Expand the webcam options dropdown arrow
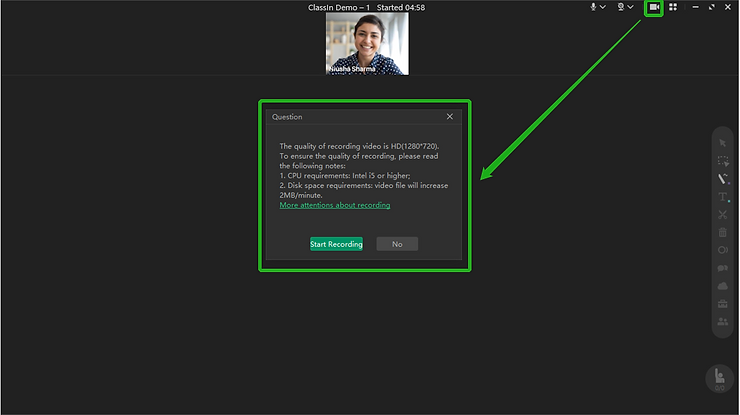The image size is (740, 415). click(x=632, y=7)
